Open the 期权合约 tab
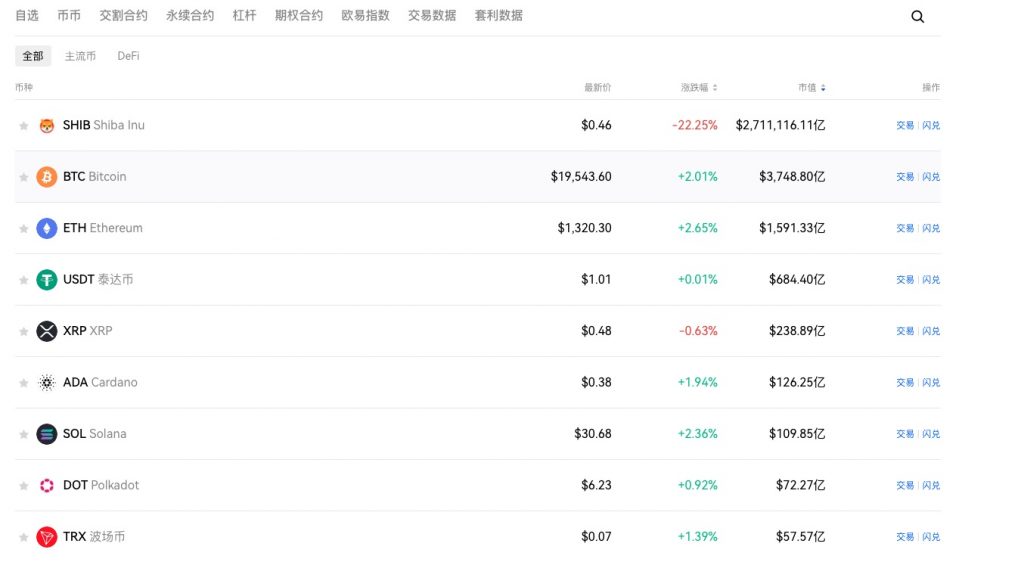 tap(299, 16)
